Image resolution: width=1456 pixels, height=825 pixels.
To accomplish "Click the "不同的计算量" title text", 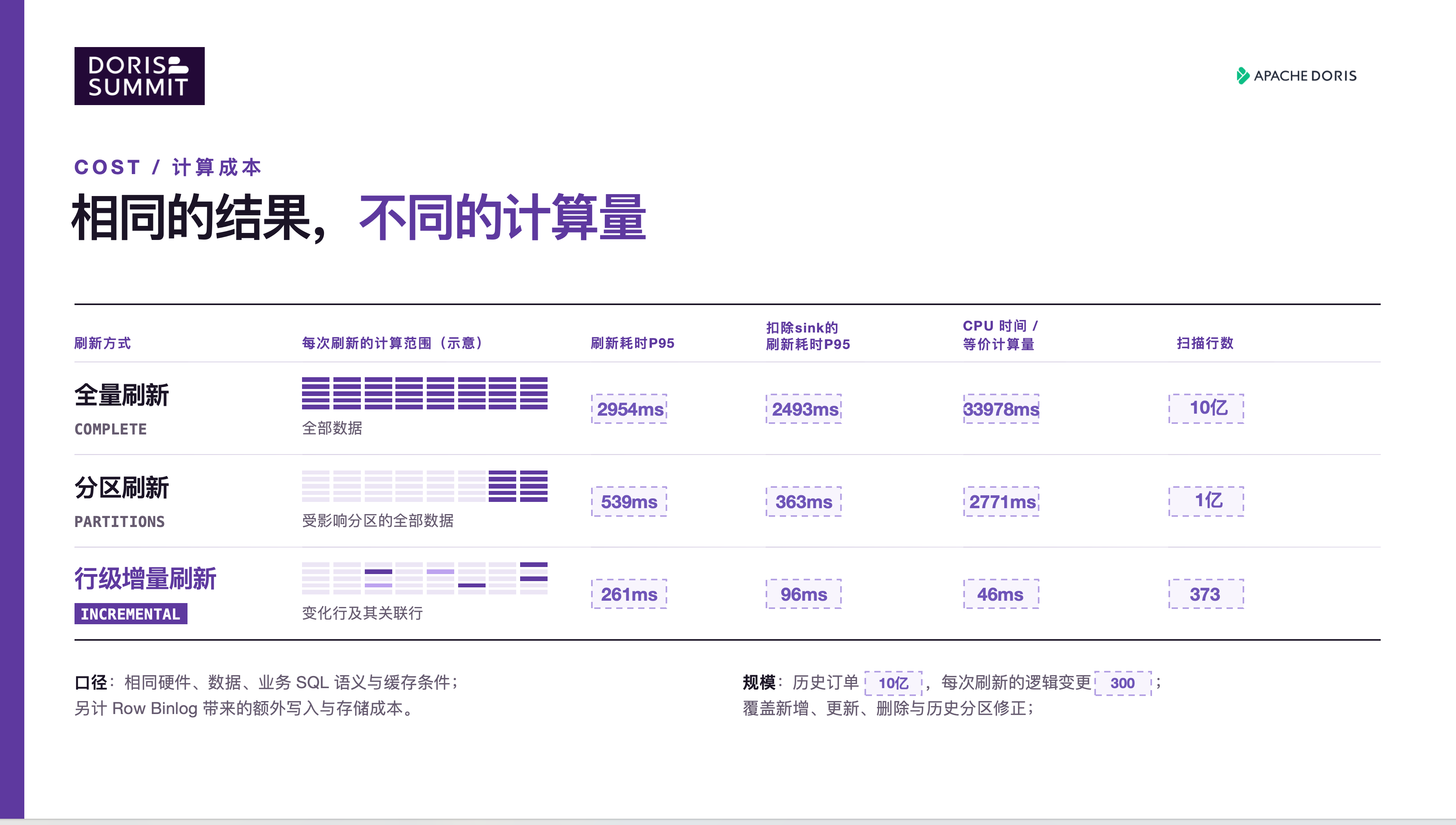I will pyautogui.click(x=503, y=218).
